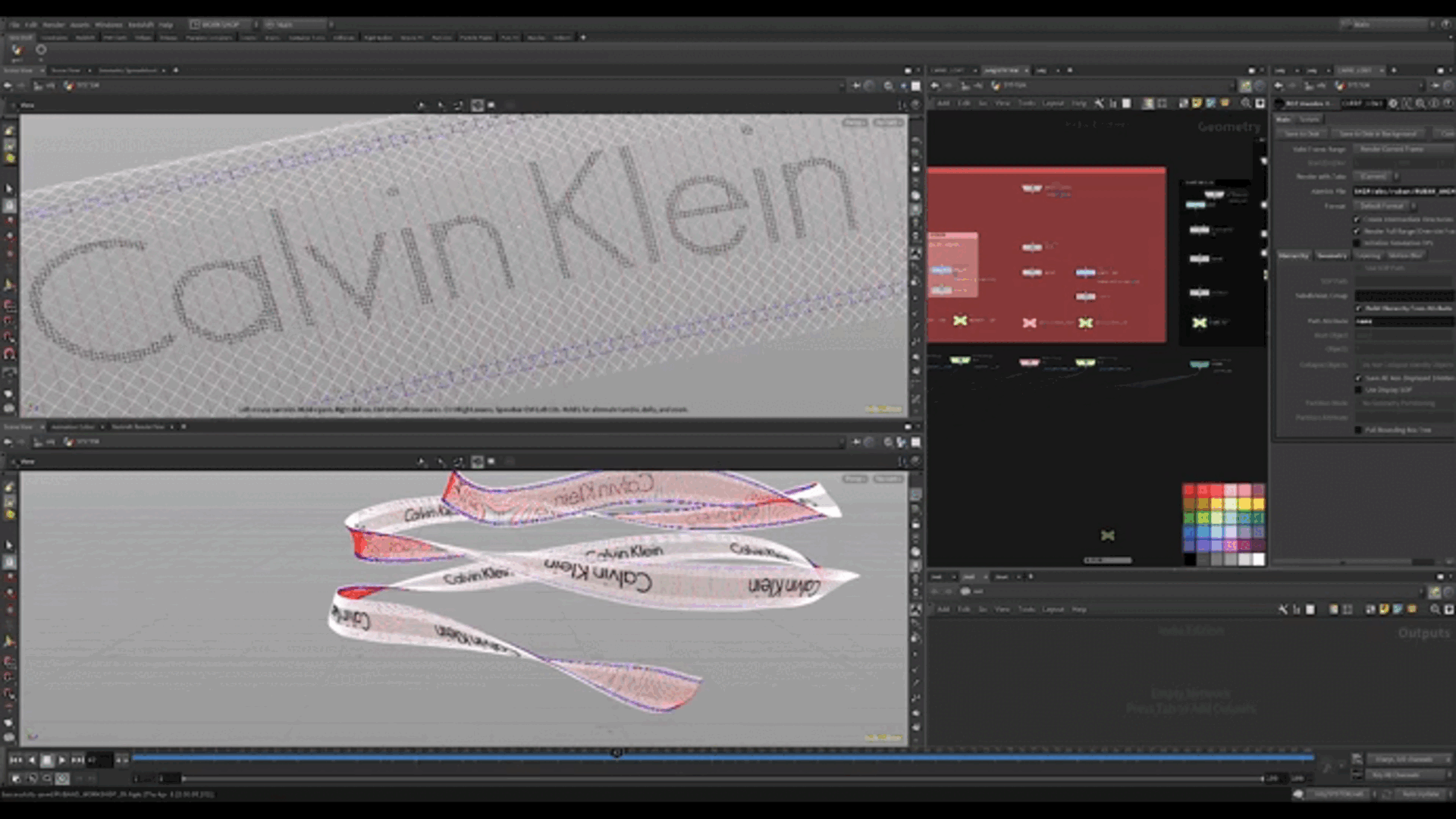Click the gear icon in parameter pane header
Image resolution: width=1456 pixels, height=819 pixels.
1393,103
